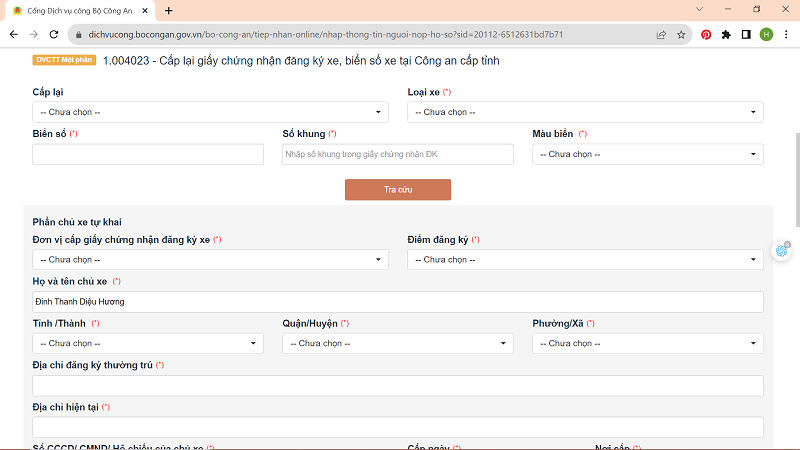Open the Chrome three-dot menu

coord(786,34)
